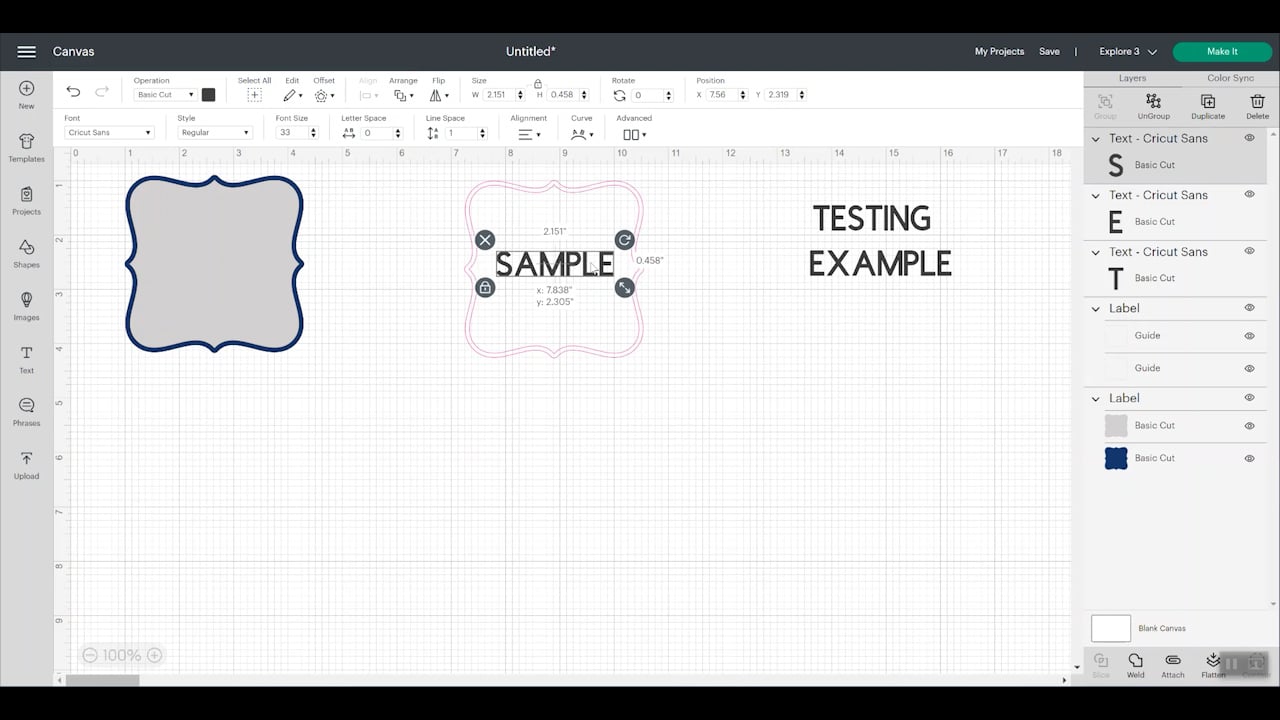
Task: Hide the Text - Cricut Sans S layer
Action: coord(1249,138)
